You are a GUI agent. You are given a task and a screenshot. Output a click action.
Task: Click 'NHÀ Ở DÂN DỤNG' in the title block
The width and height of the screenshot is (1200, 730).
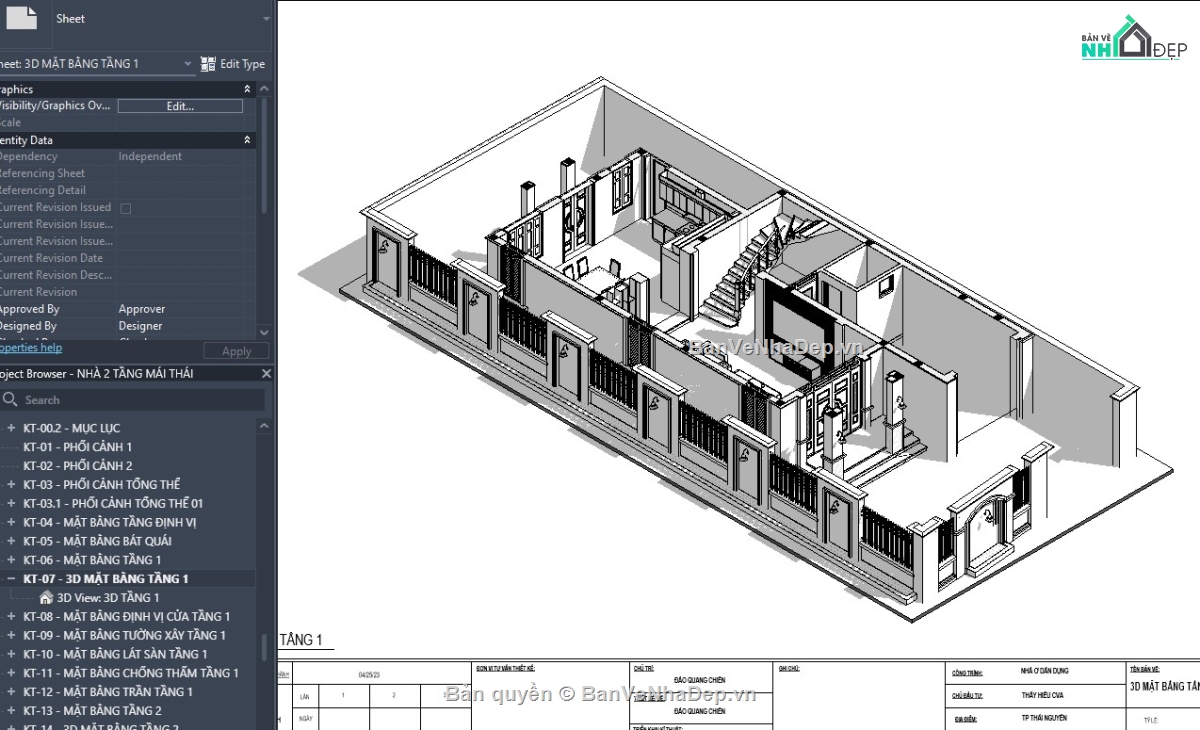tap(1042, 671)
